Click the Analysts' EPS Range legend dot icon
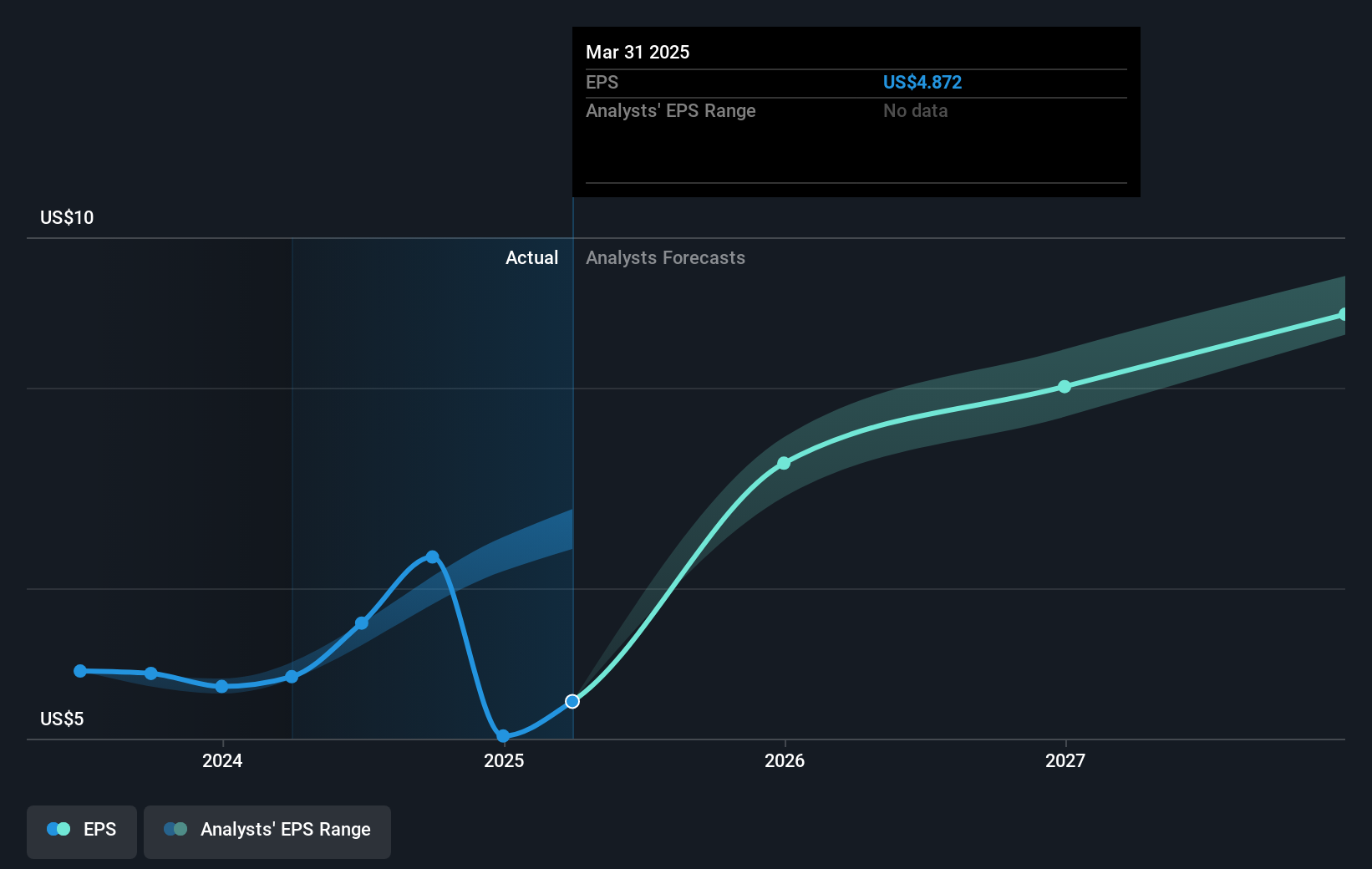Viewport: 1372px width, 869px height. (175, 829)
